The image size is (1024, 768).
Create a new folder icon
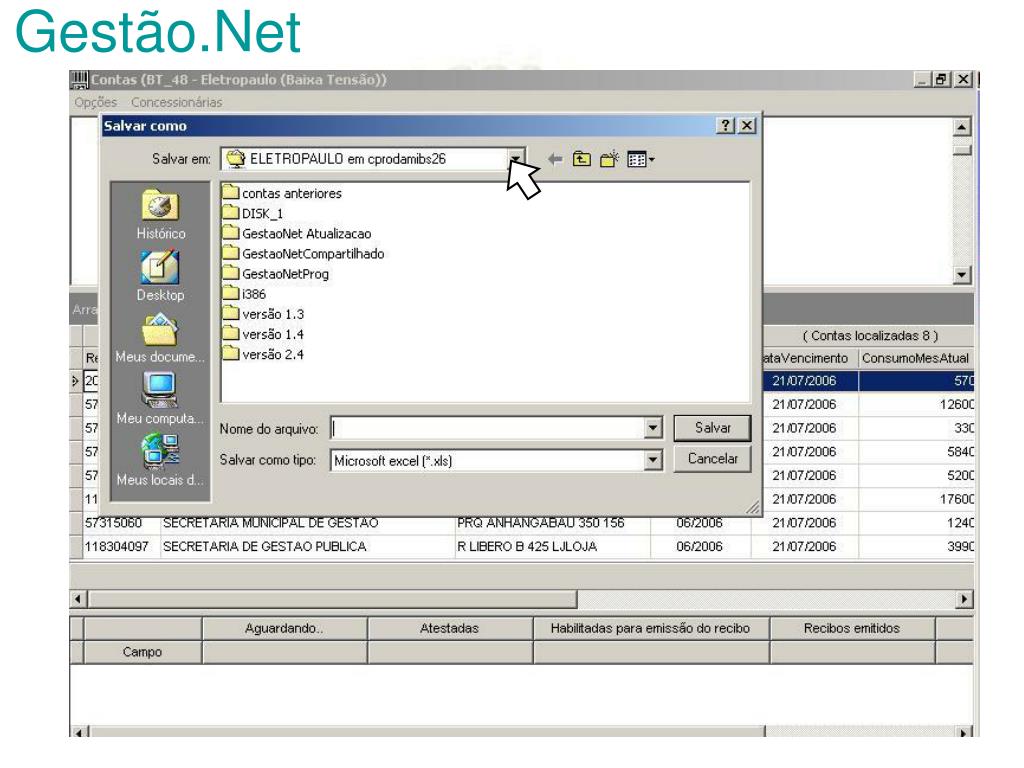click(x=609, y=159)
